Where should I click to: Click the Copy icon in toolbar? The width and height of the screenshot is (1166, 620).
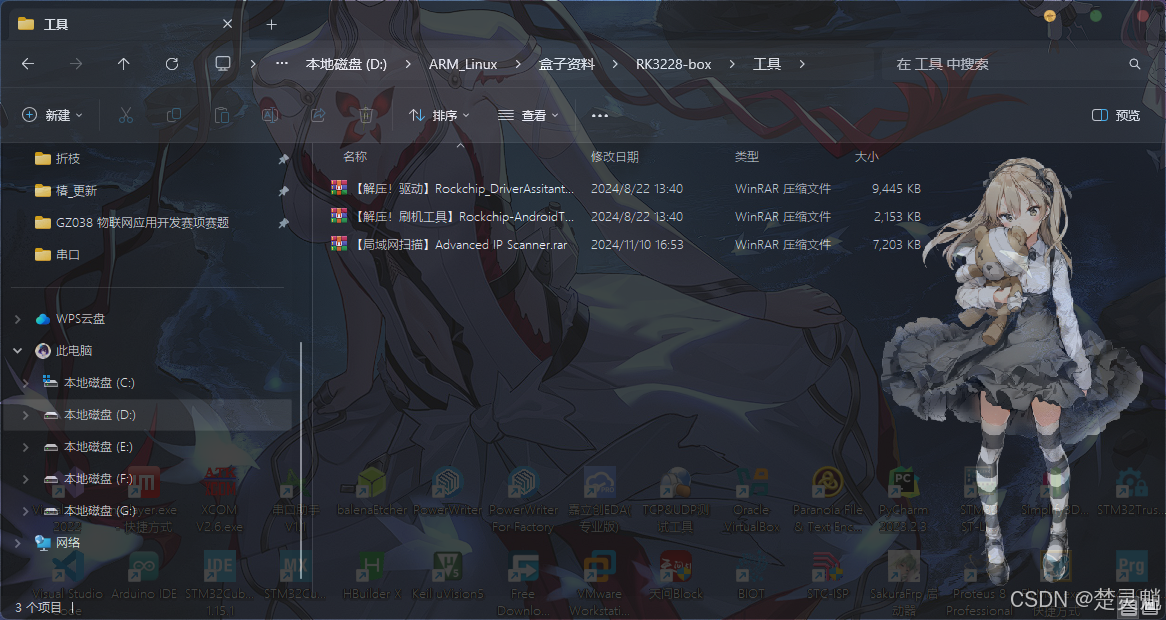[x=174, y=114]
